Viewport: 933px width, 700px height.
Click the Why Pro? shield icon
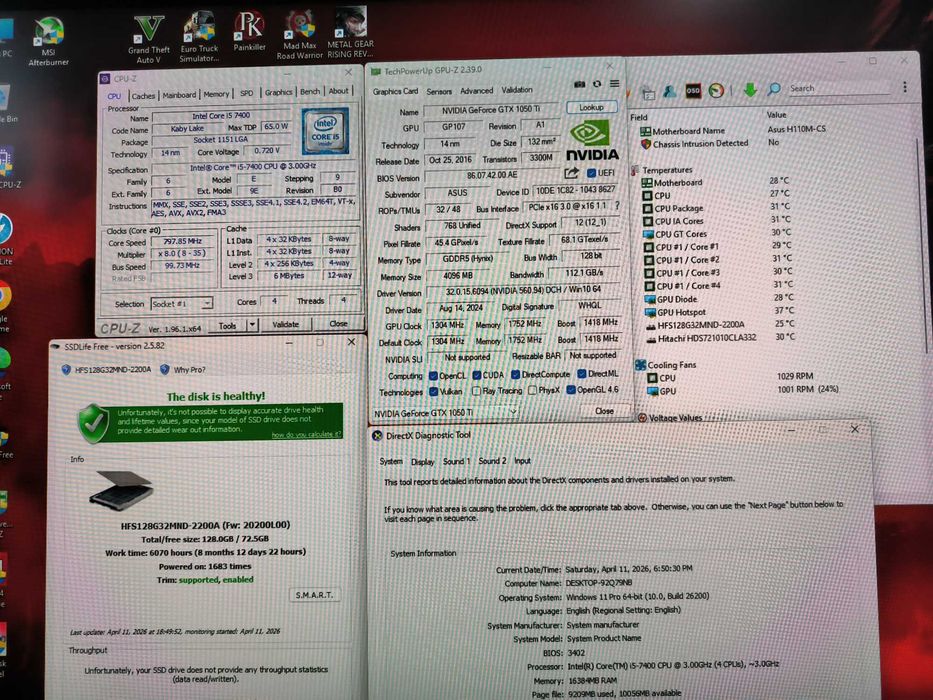[x=165, y=370]
